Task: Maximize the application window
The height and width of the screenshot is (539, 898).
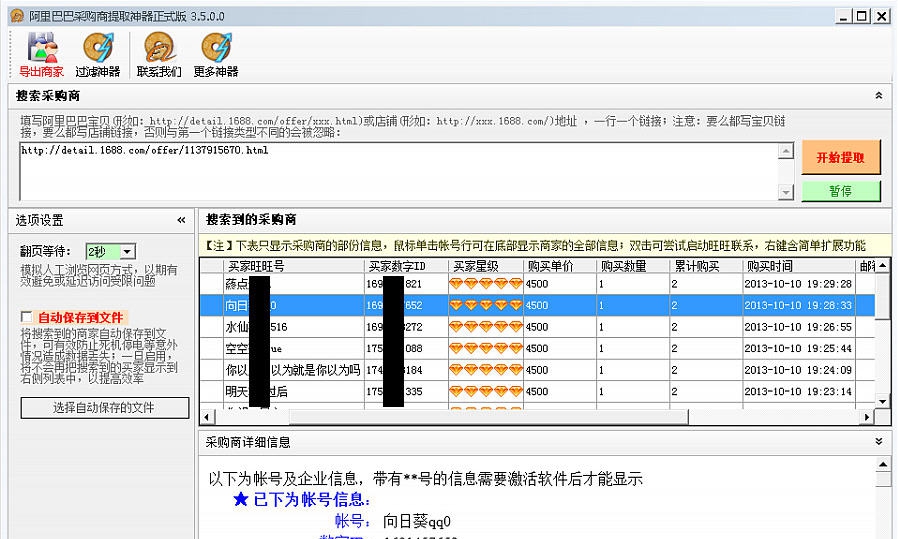Action: tap(861, 16)
